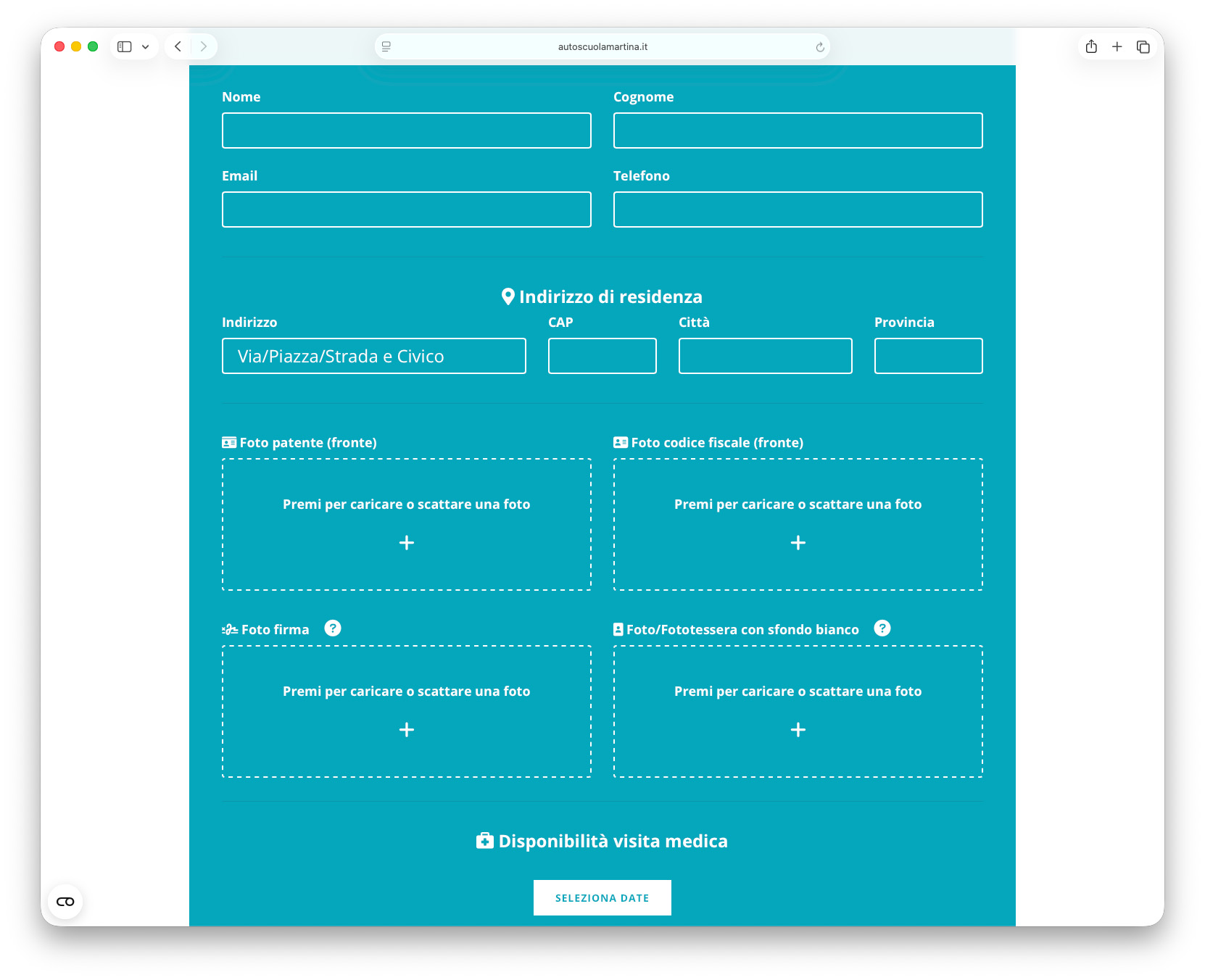Toggle the Safari sidebar
Screen dimensions: 1205x980
[x=125, y=47]
